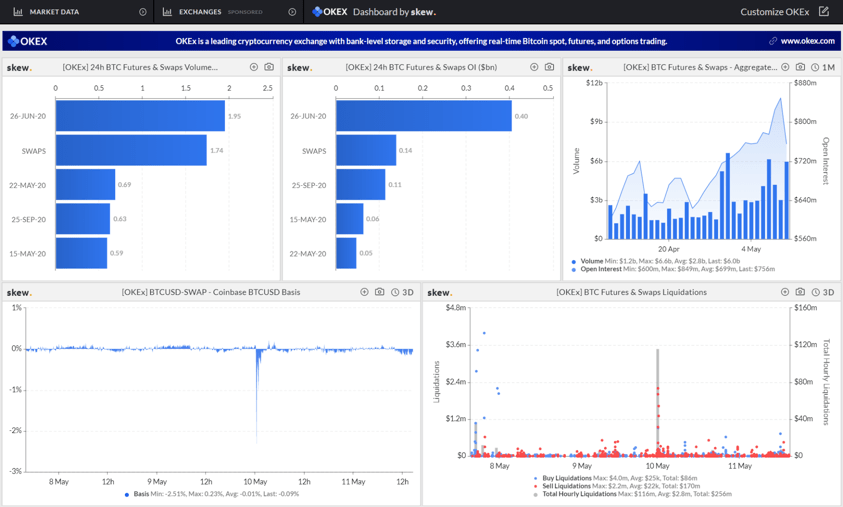Click the Customize OKEx edit icon

click(824, 12)
